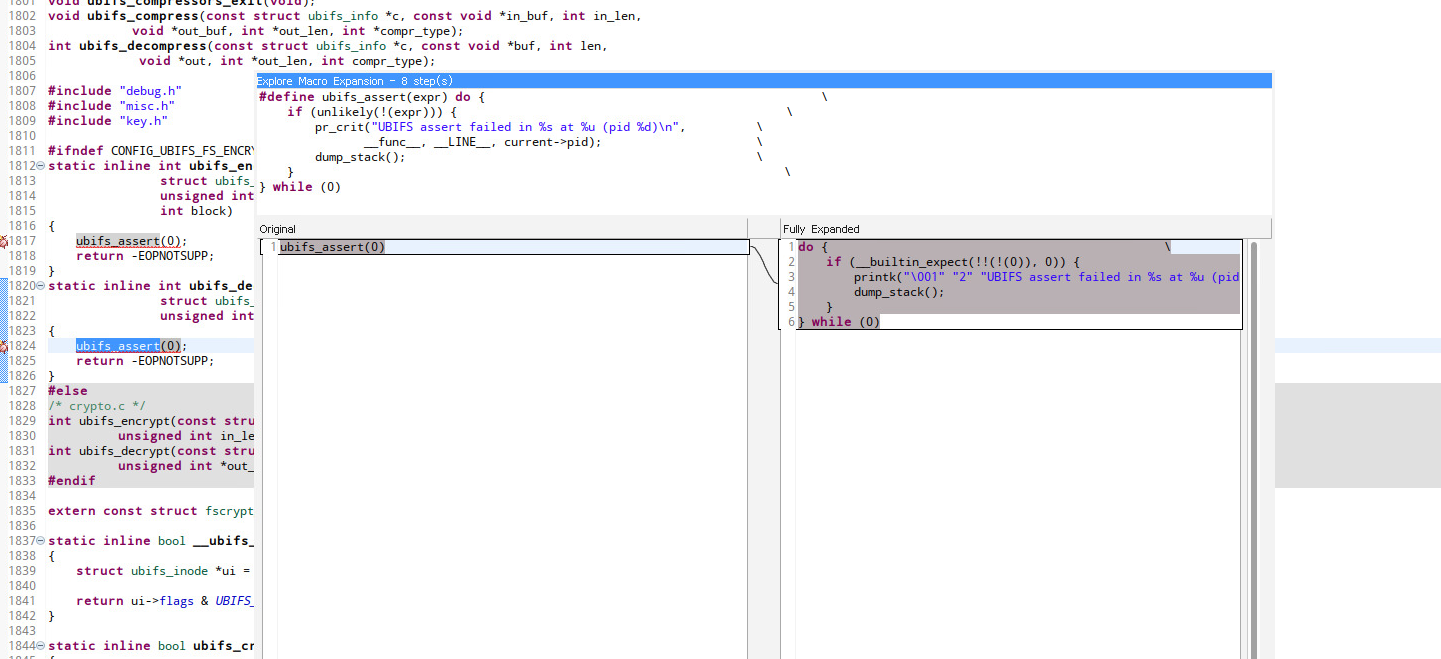
Task: Click the error marker on line 1824
Action: (4, 346)
